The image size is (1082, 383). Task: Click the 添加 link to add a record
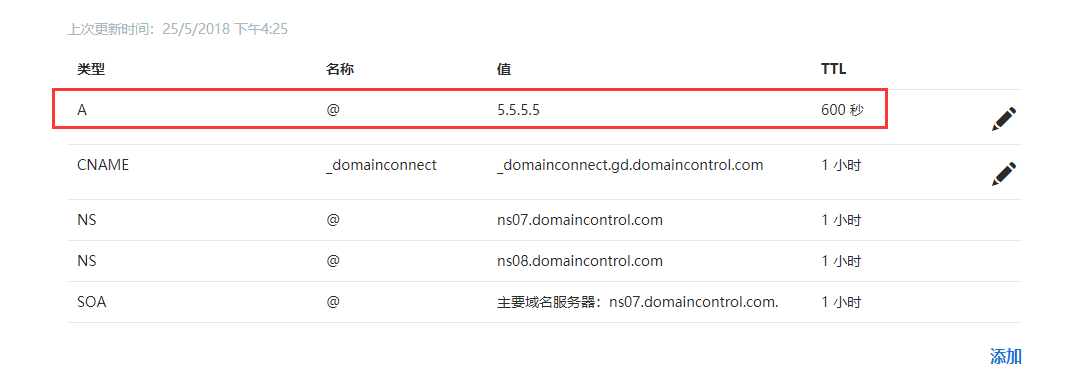tap(1005, 356)
